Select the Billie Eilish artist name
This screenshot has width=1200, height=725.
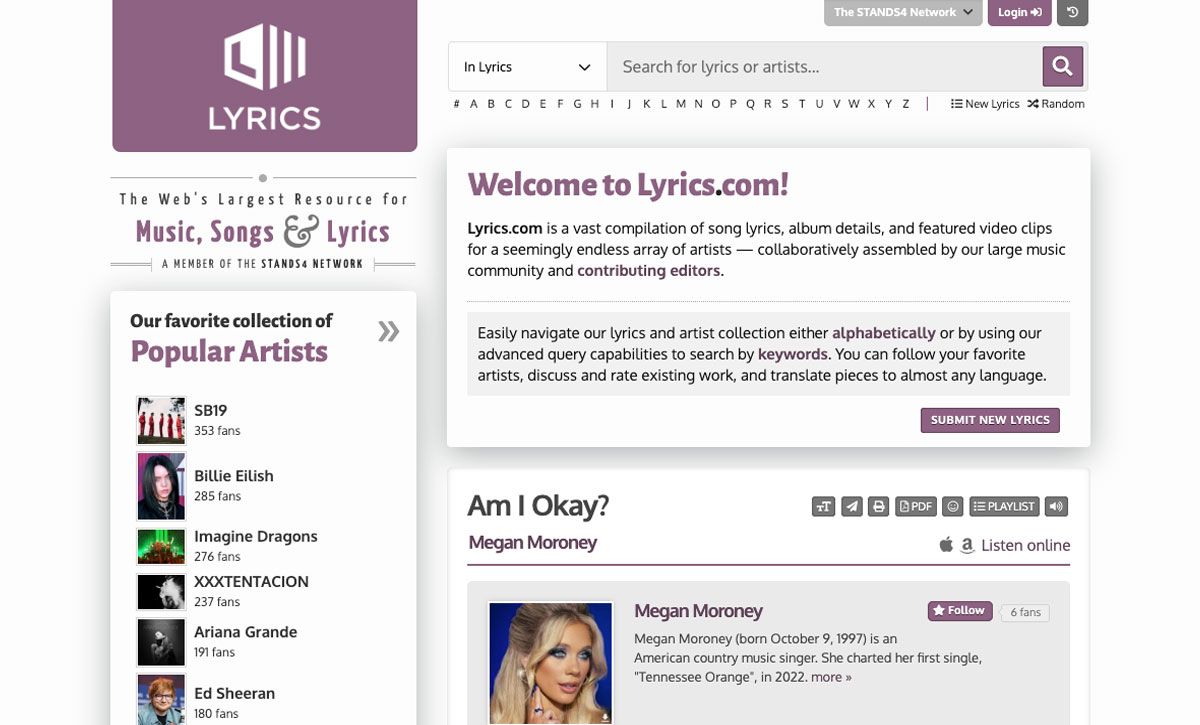234,476
